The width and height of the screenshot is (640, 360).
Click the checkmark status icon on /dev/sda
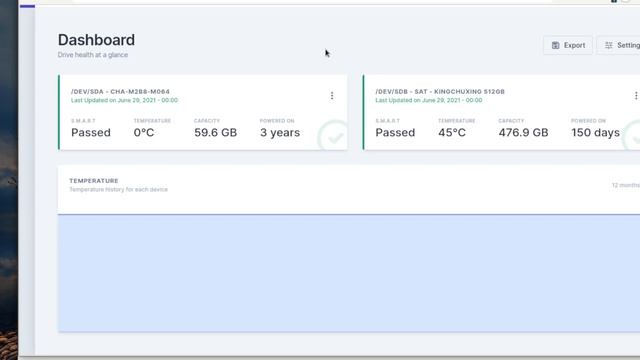pyautogui.click(x=333, y=136)
